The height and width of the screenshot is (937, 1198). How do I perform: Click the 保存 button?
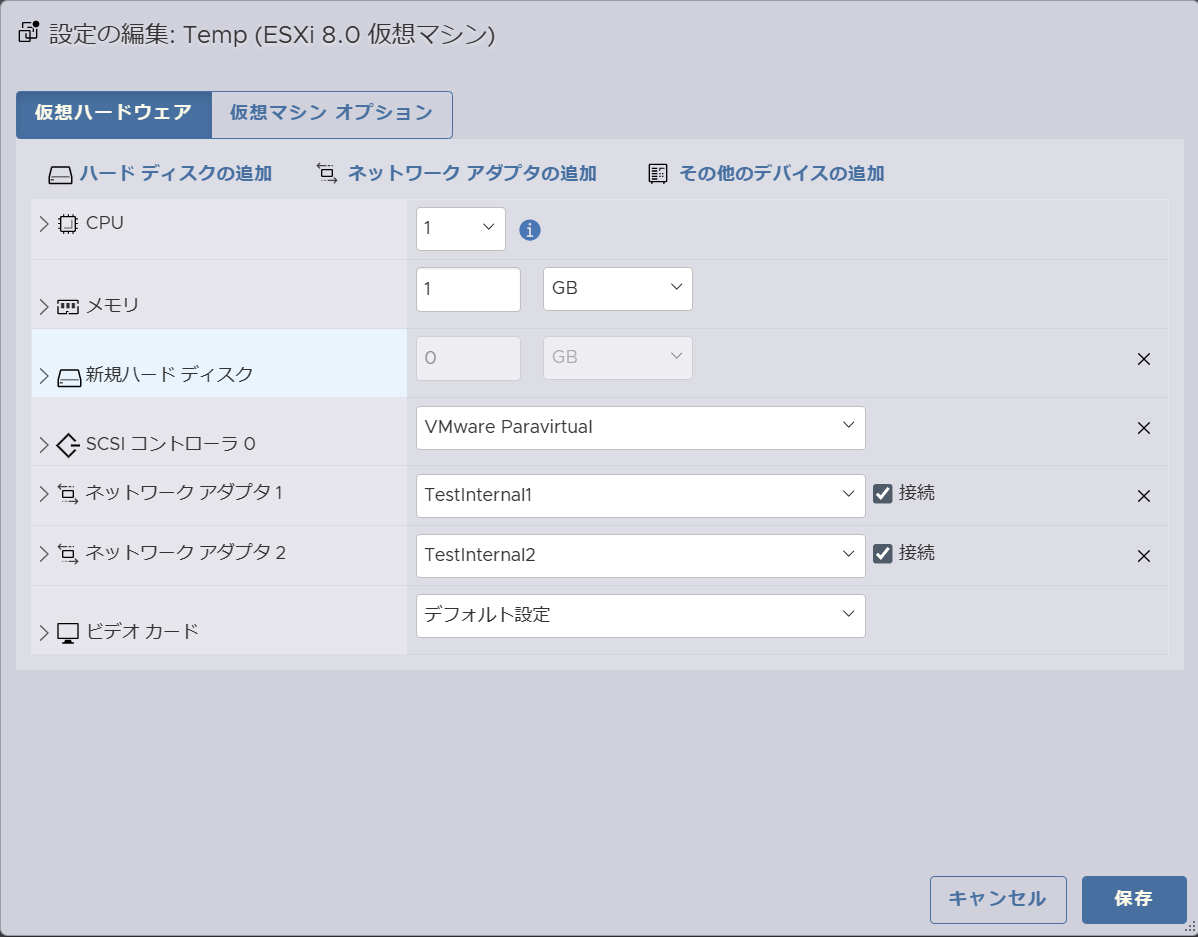(x=1134, y=900)
